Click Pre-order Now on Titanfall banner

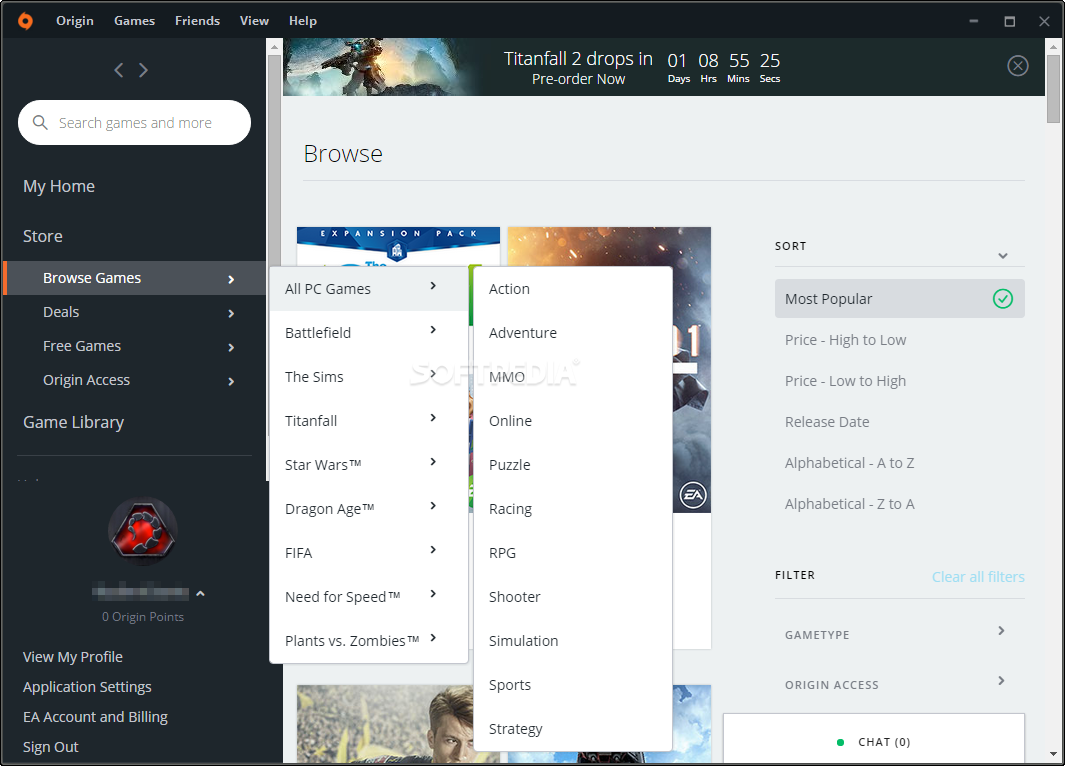(578, 79)
